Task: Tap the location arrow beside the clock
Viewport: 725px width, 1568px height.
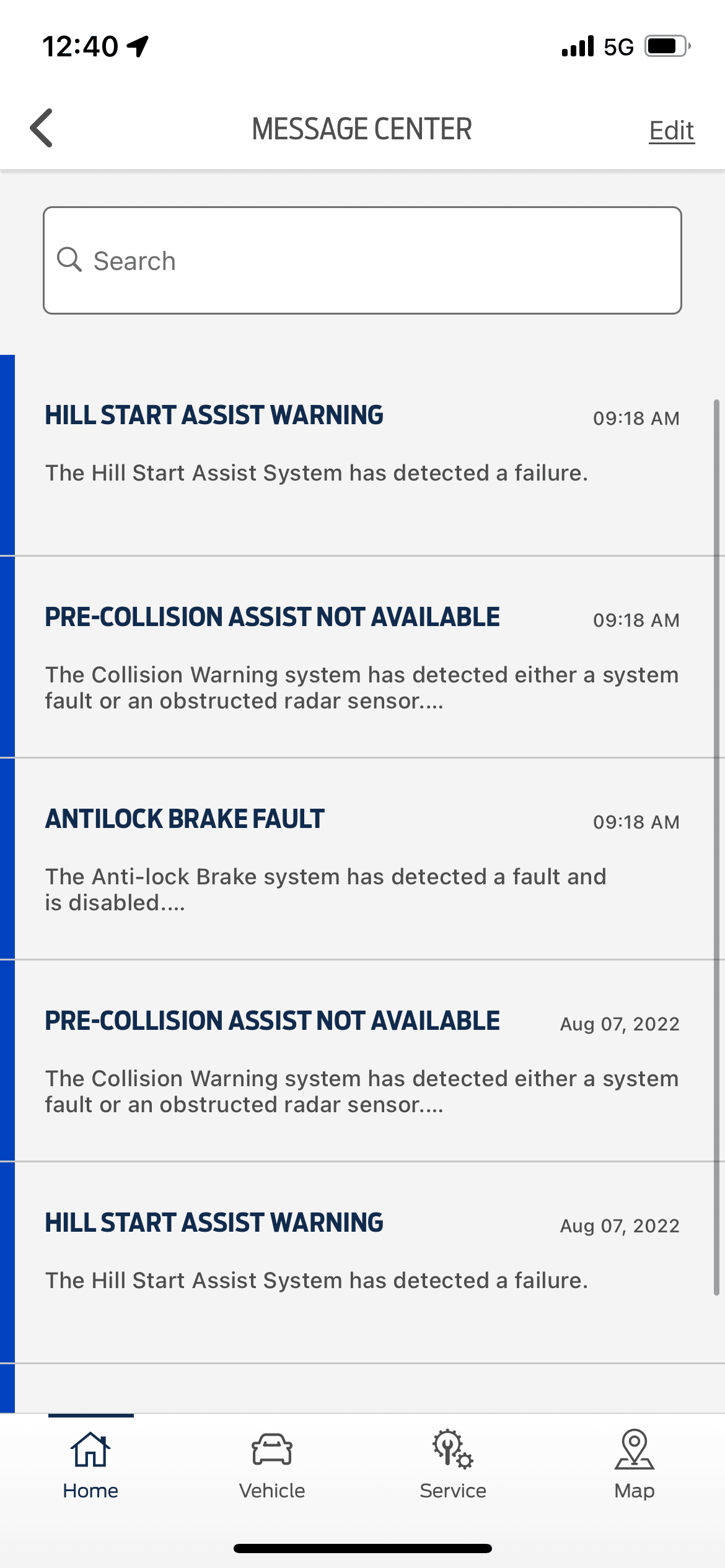Action: point(138,46)
